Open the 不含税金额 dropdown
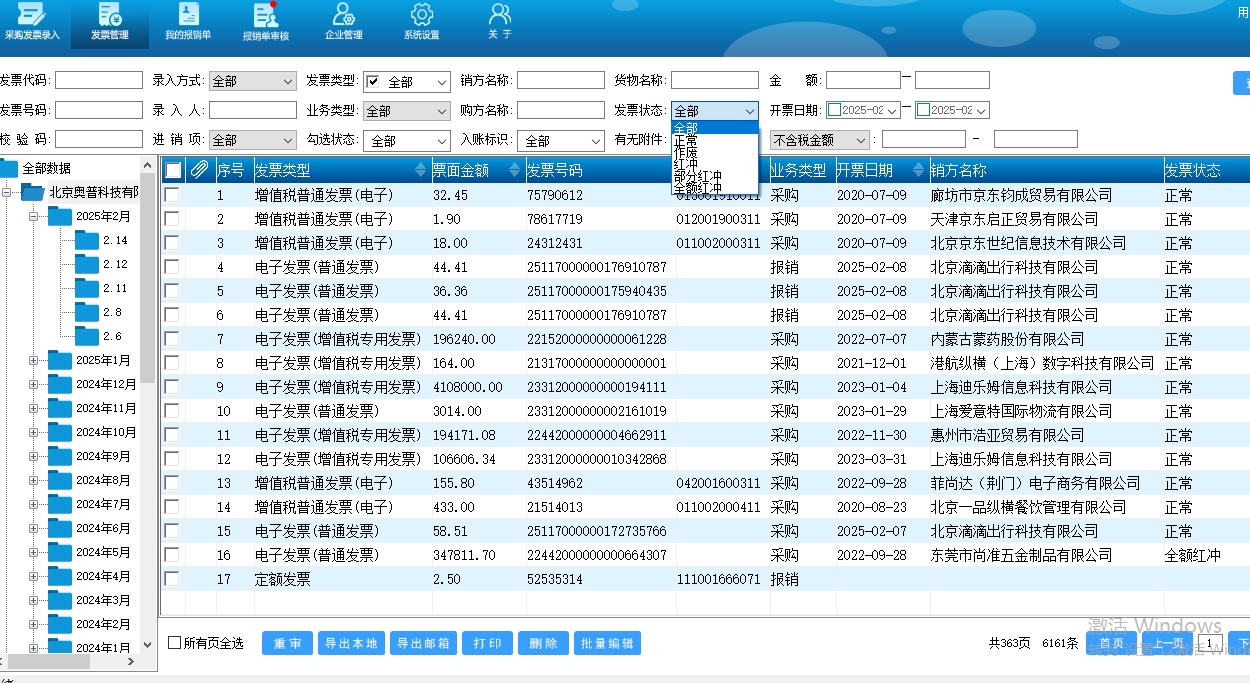 (x=819, y=140)
